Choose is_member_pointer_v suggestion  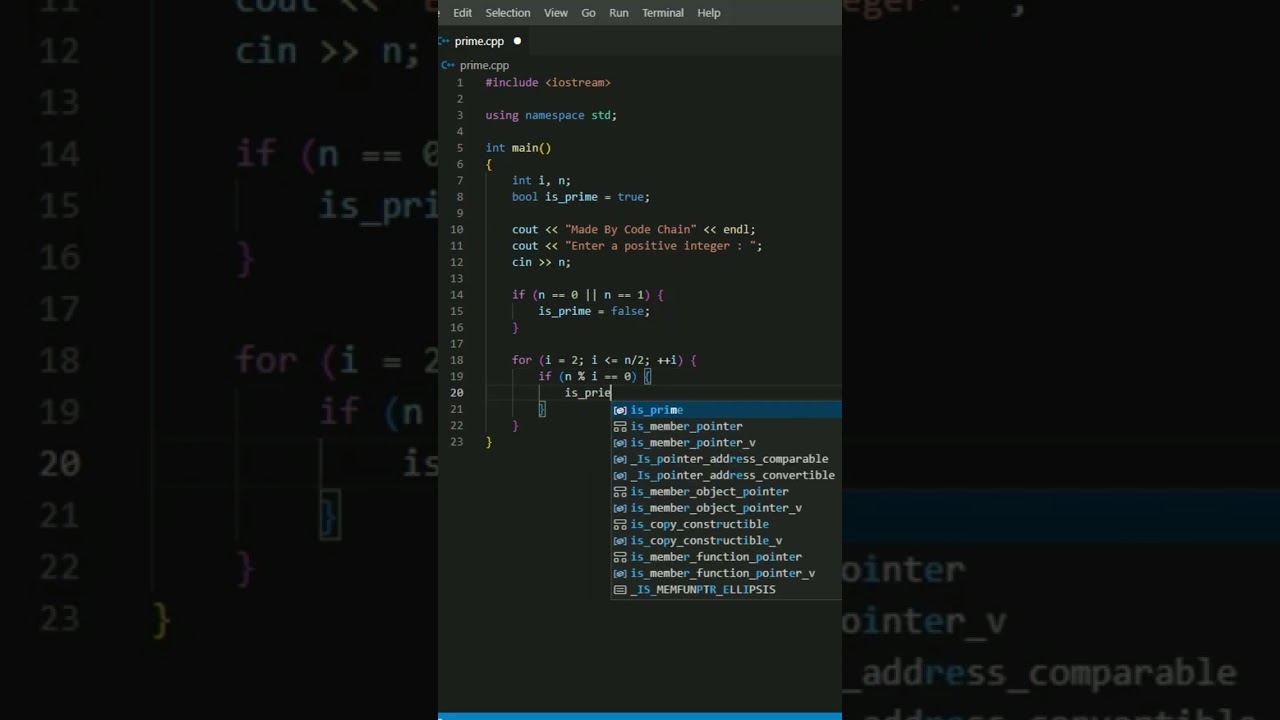726,442
